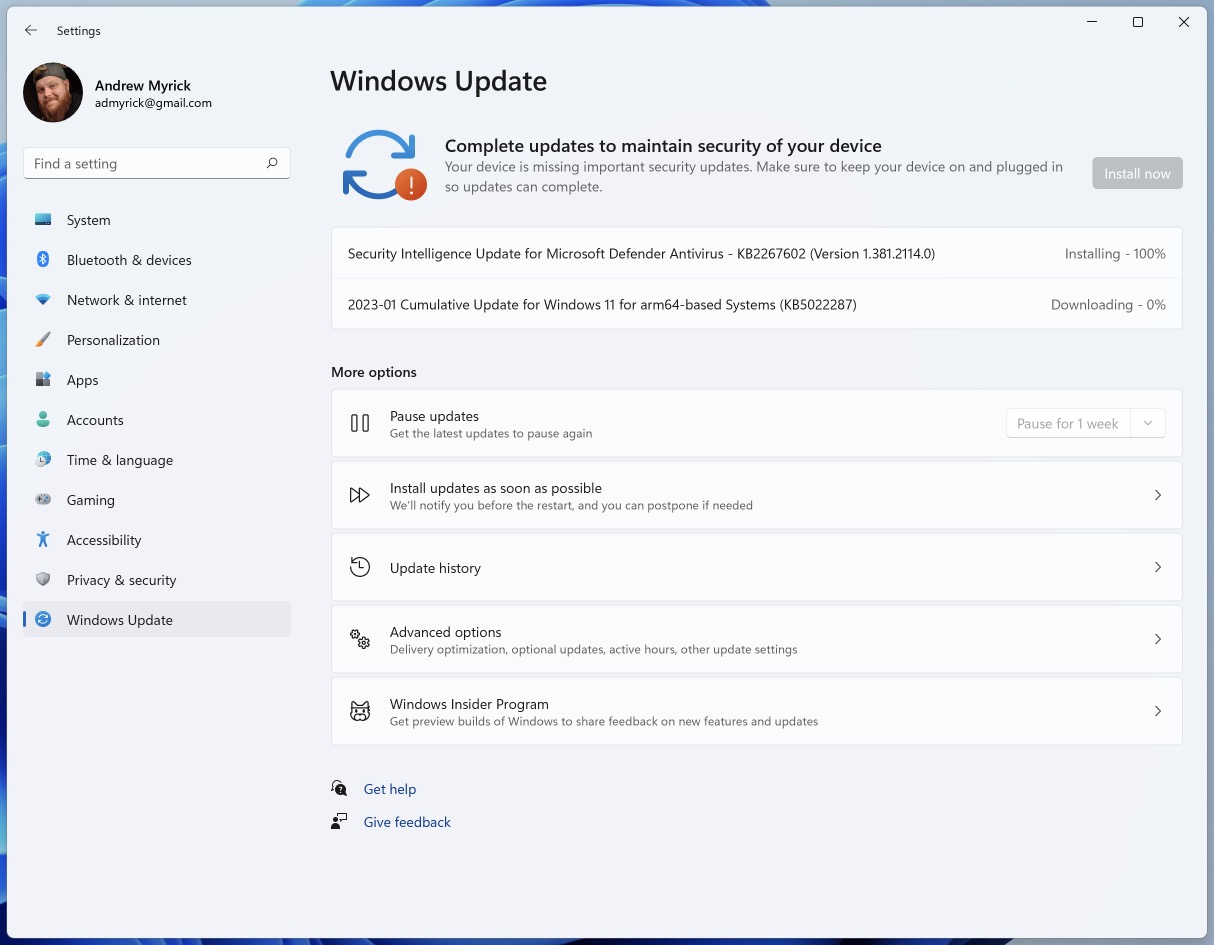The width and height of the screenshot is (1214, 945).
Task: Click the Gaming controller icon
Action: coord(43,500)
